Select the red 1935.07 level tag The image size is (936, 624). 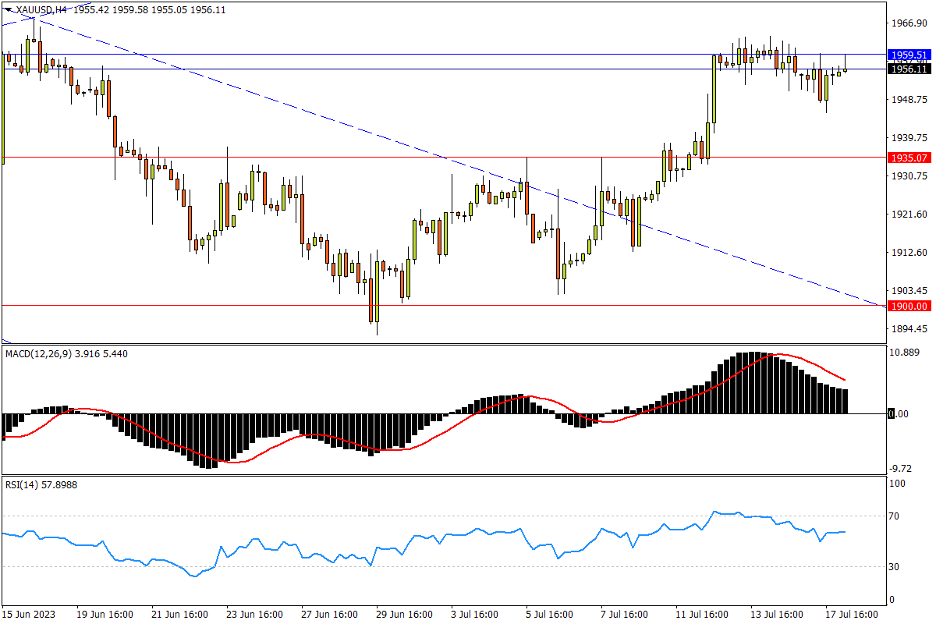(x=909, y=158)
